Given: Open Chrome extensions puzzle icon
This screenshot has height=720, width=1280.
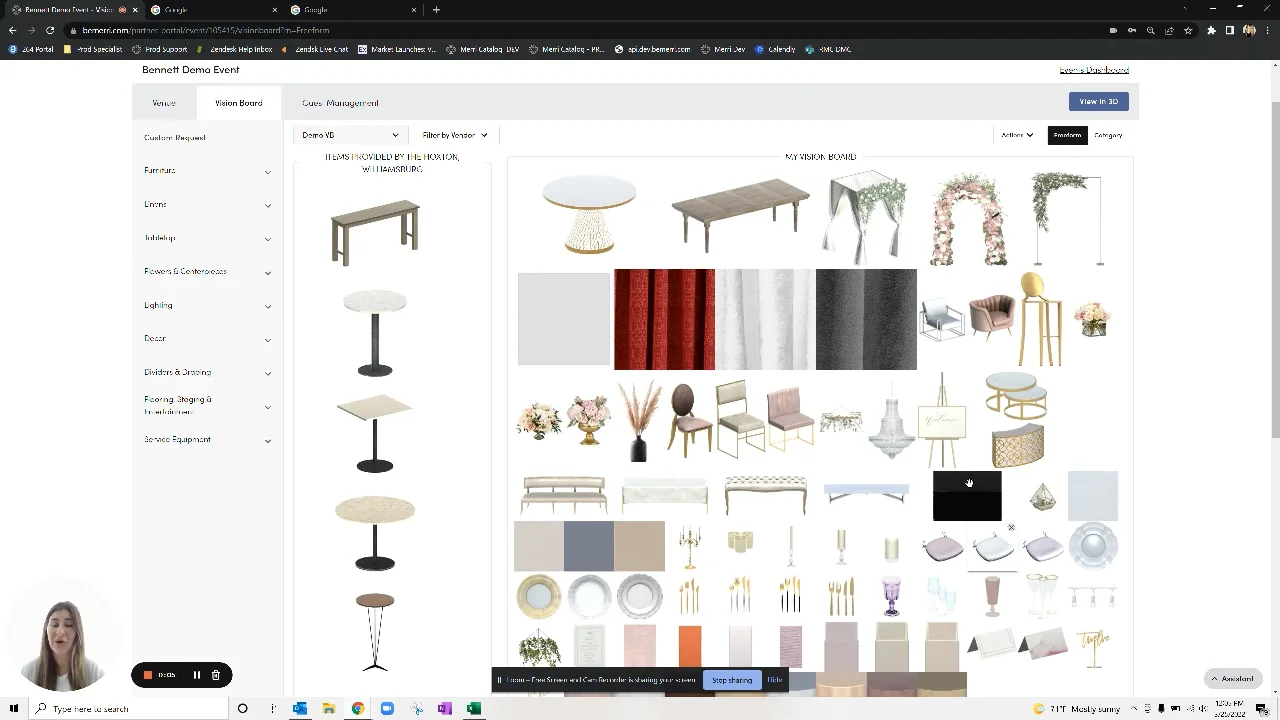Looking at the screenshot, I should 1211,30.
